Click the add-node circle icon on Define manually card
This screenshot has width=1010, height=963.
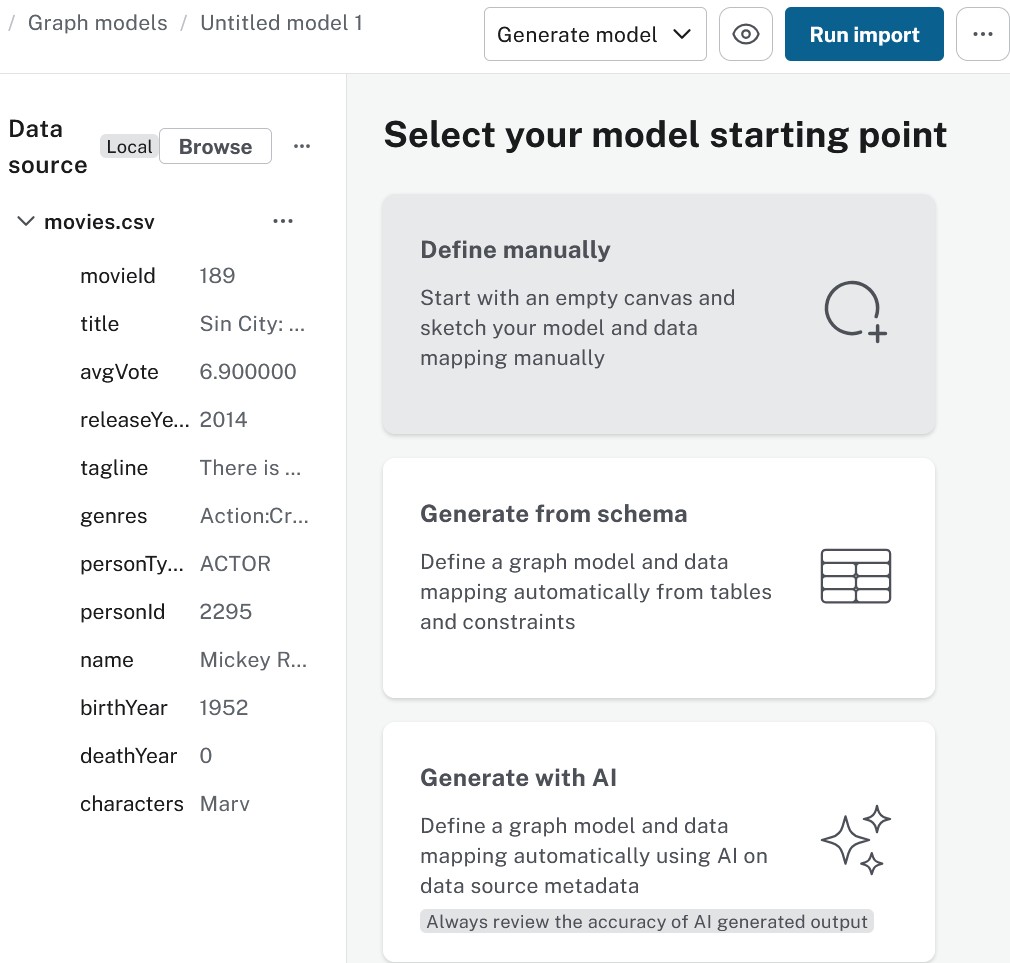pyautogui.click(x=855, y=311)
